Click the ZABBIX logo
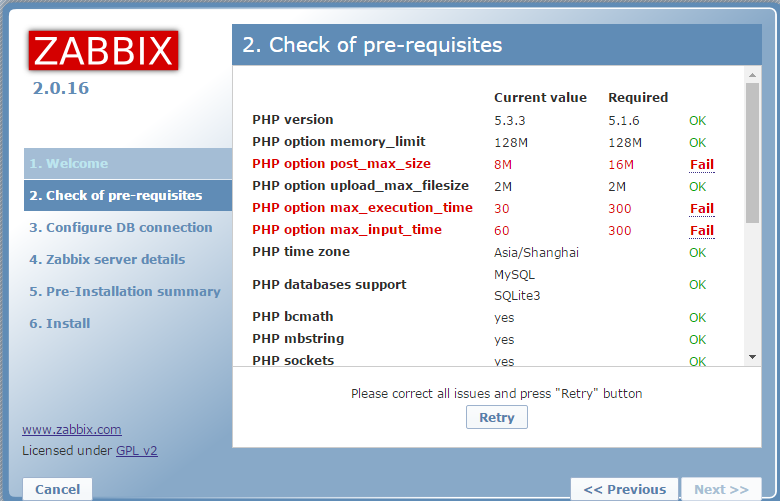Image resolution: width=780 pixels, height=501 pixels. [103, 51]
